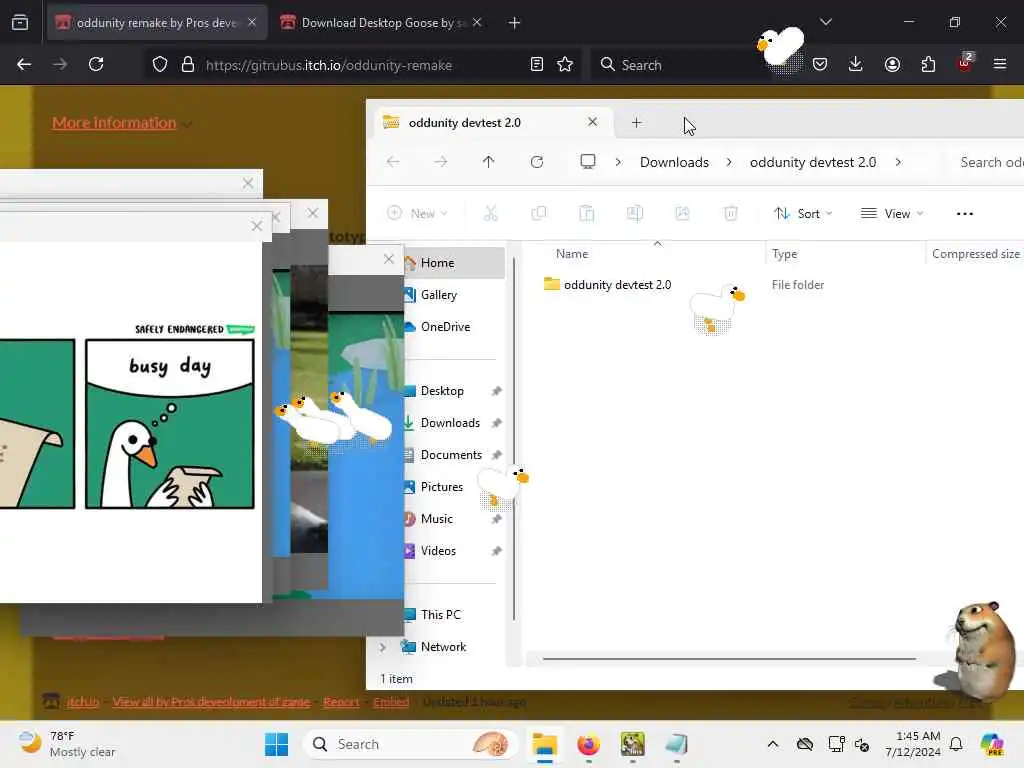Viewport: 1024px width, 768px height.
Task: Add a new File Explorer tab
Action: pos(637,122)
